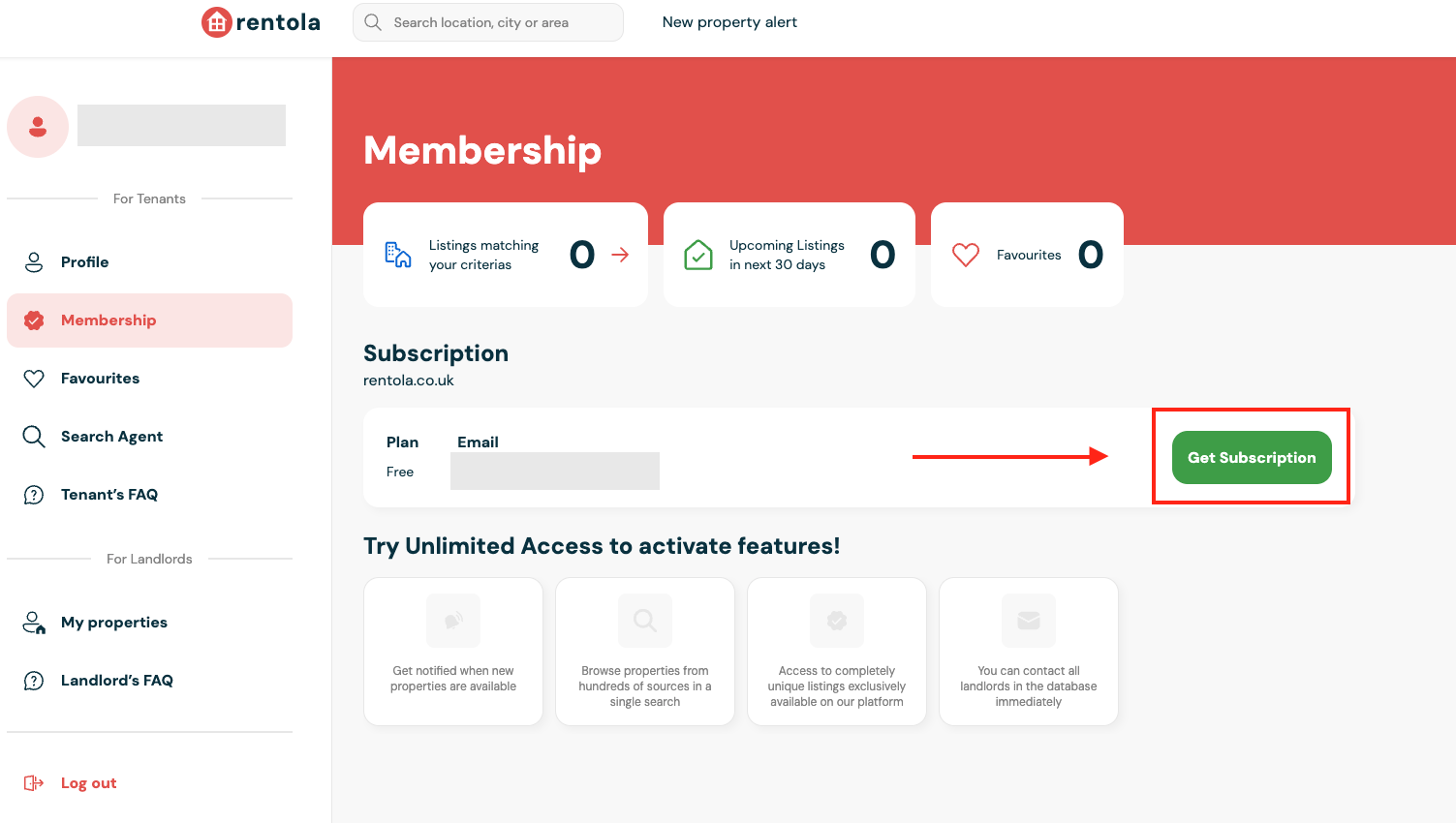Click the Rentola house logo icon
Screen dimensions: 1456x823
click(x=216, y=22)
